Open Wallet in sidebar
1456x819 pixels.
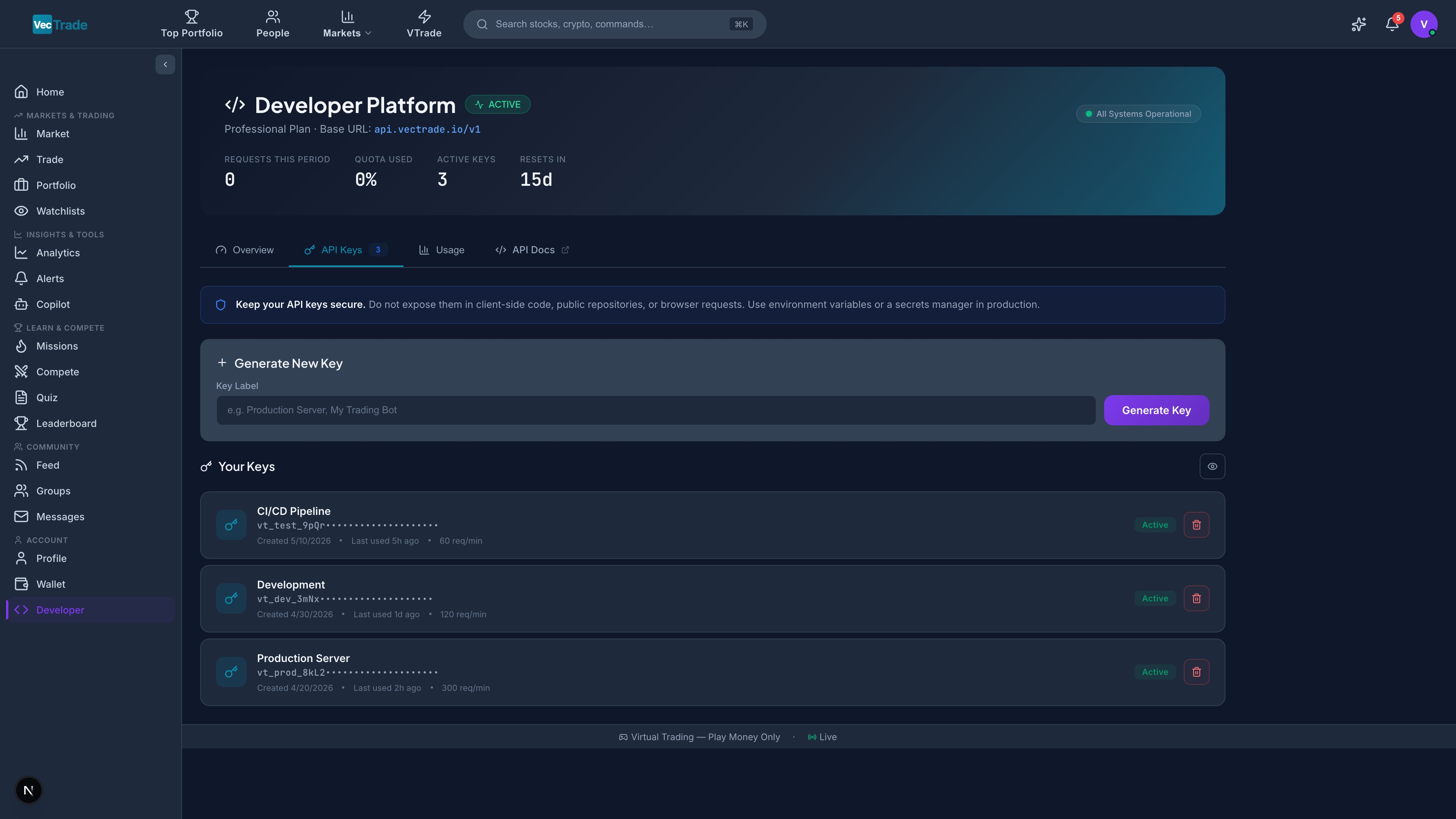tap(91, 584)
